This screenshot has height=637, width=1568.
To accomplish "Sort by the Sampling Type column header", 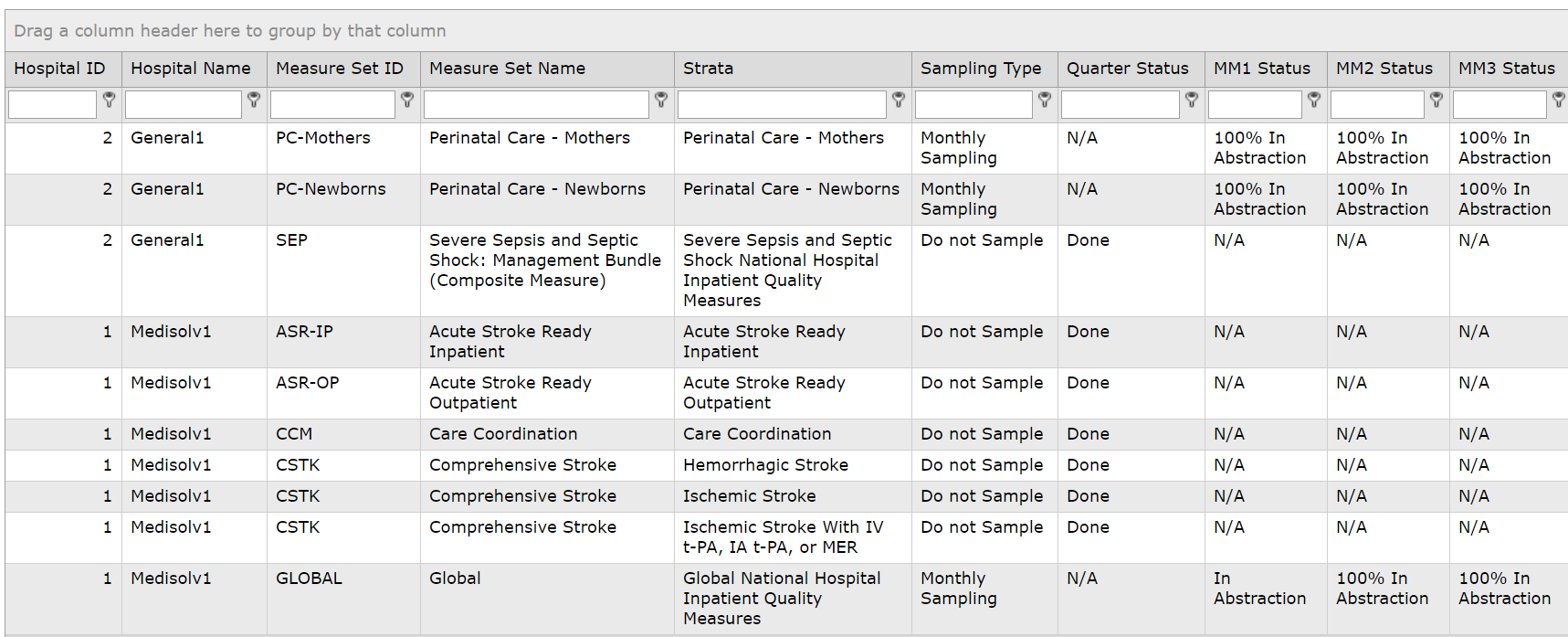I will pos(981,69).
